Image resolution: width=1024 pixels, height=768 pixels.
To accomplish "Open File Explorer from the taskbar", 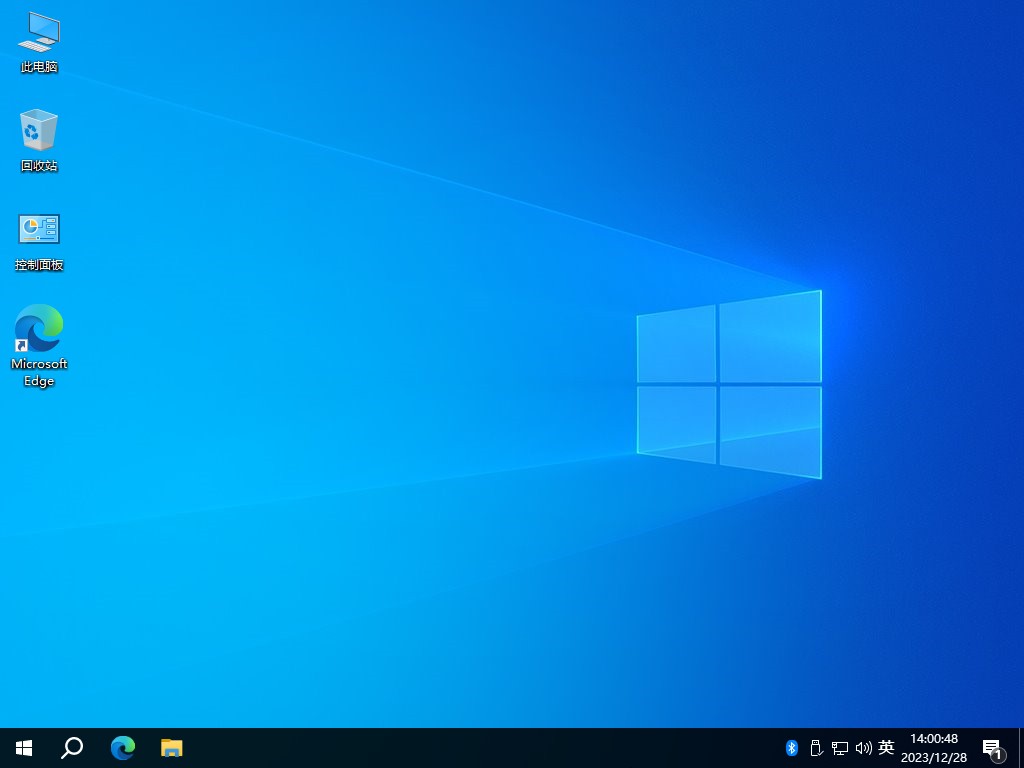I will [171, 747].
